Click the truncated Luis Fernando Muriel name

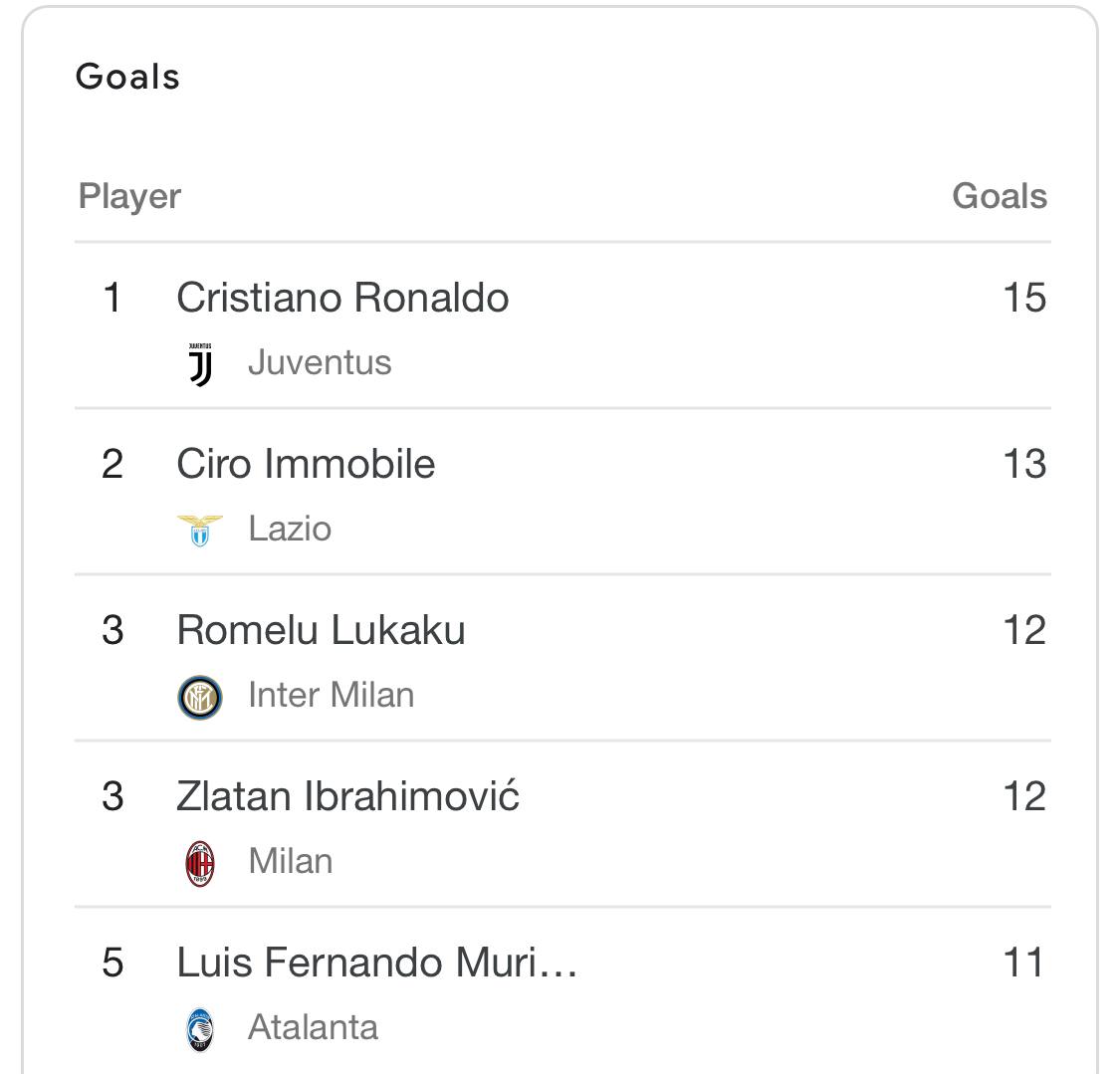click(376, 963)
